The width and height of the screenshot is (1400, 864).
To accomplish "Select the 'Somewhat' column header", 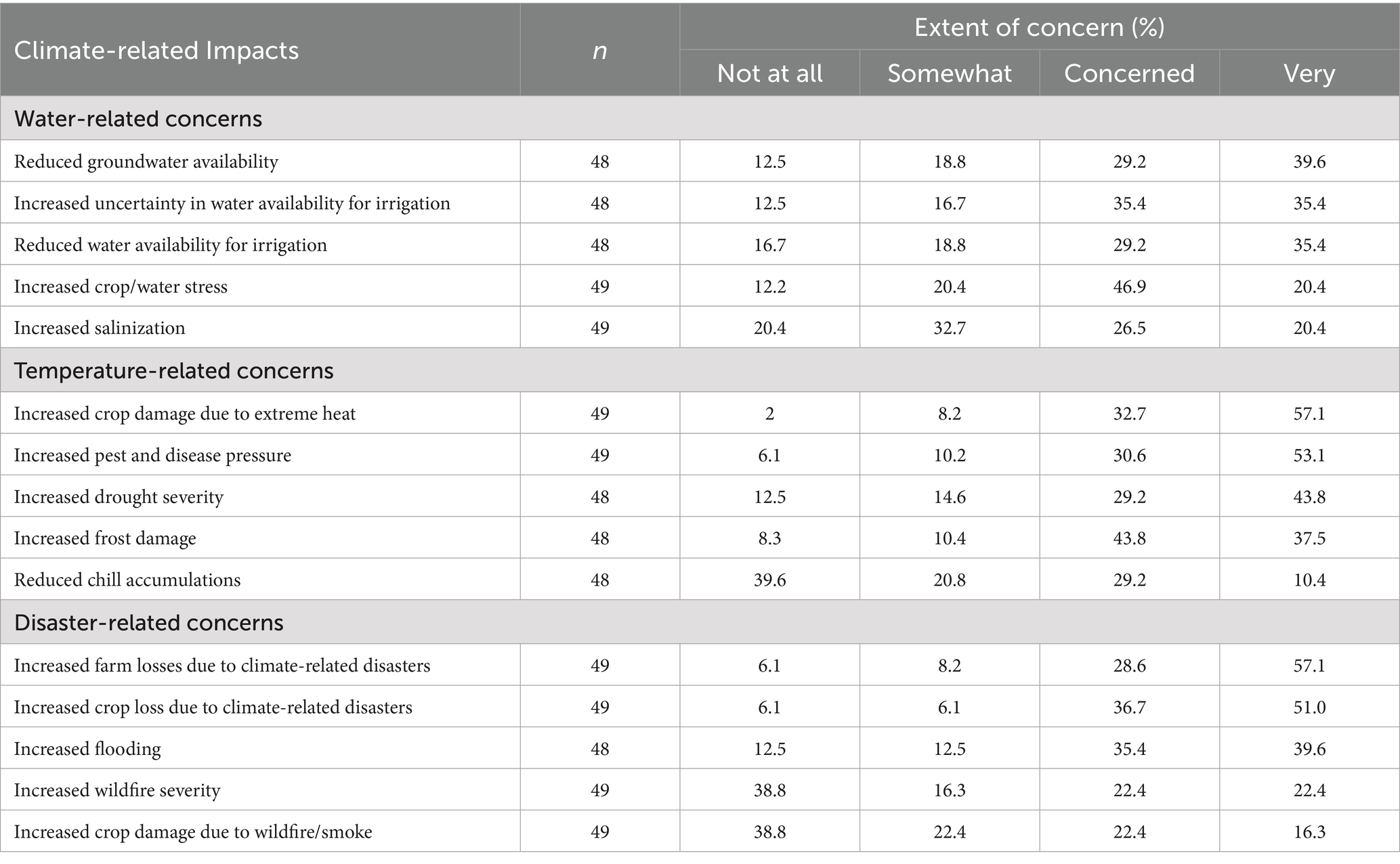I will click(949, 73).
